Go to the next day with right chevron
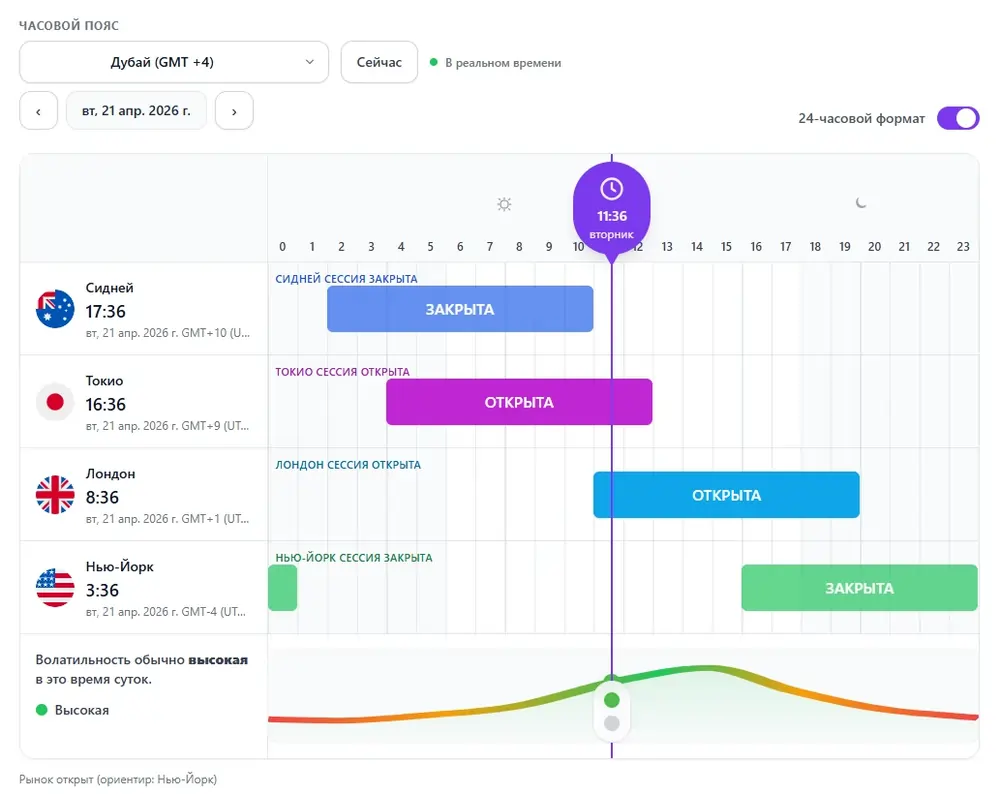Image resolution: width=1000 pixels, height=794 pixels. pyautogui.click(x=234, y=111)
